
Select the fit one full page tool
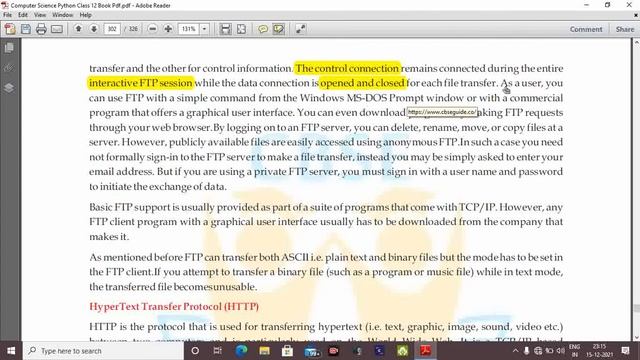[x=242, y=29]
